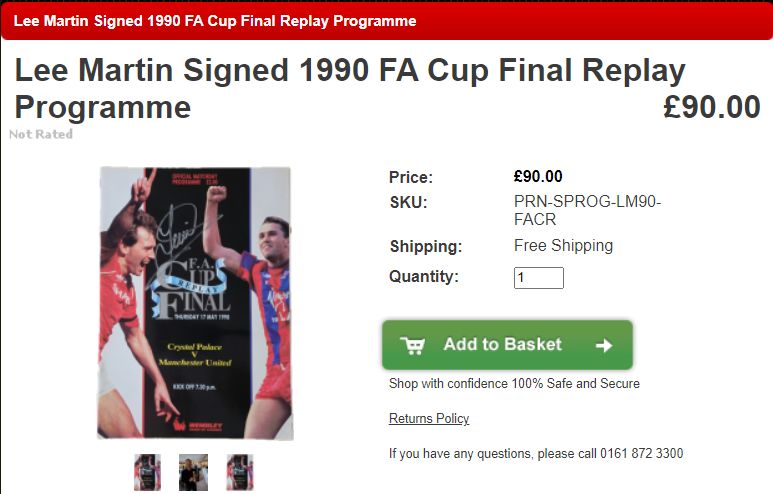Click the Not Rated rating label

pos(41,134)
